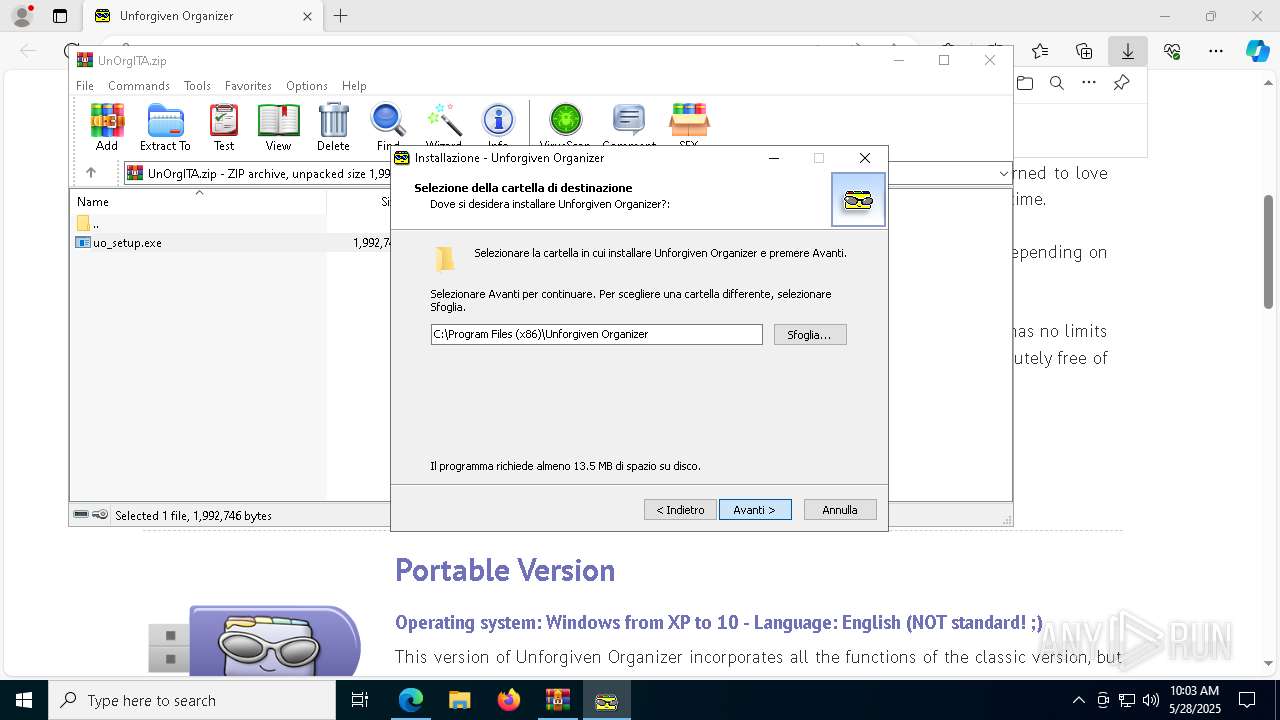Open Edge Favorites star-list icon
This screenshot has width=1280, height=720.
point(1040,51)
